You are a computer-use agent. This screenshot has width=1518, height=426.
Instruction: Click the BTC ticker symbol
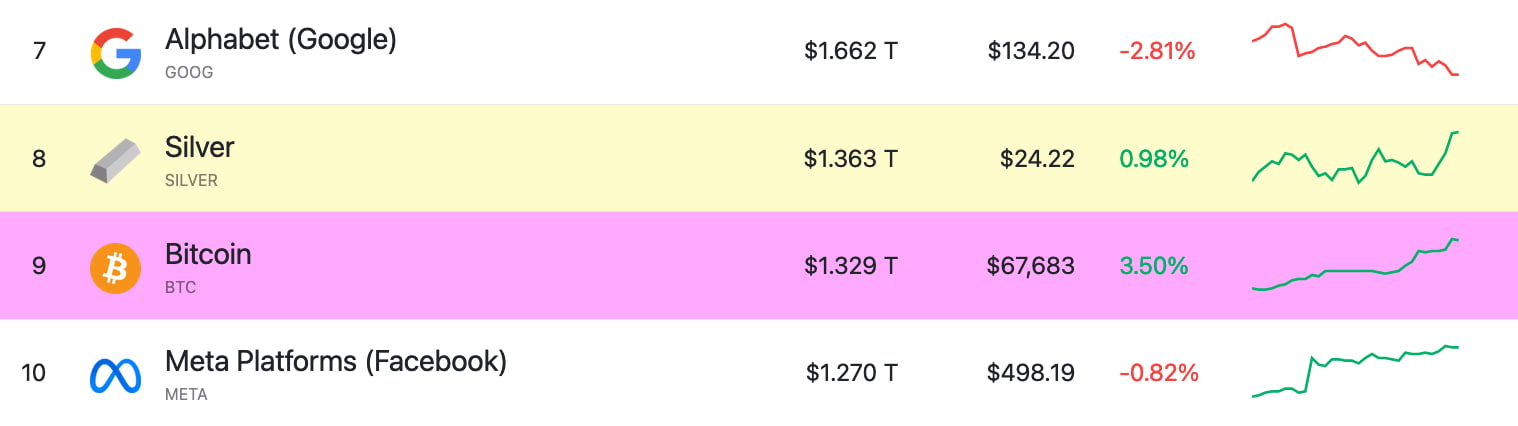click(x=180, y=288)
